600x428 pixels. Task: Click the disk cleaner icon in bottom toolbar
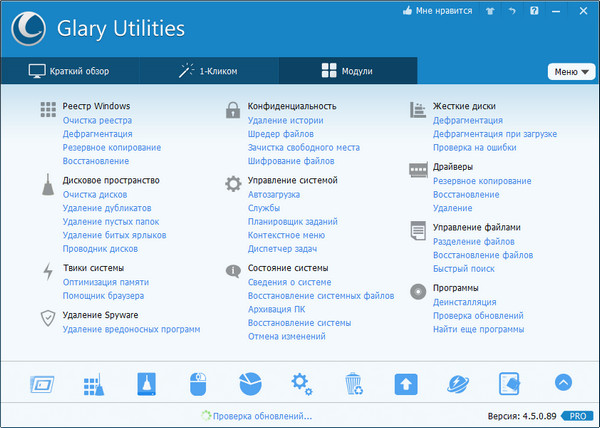point(144,382)
